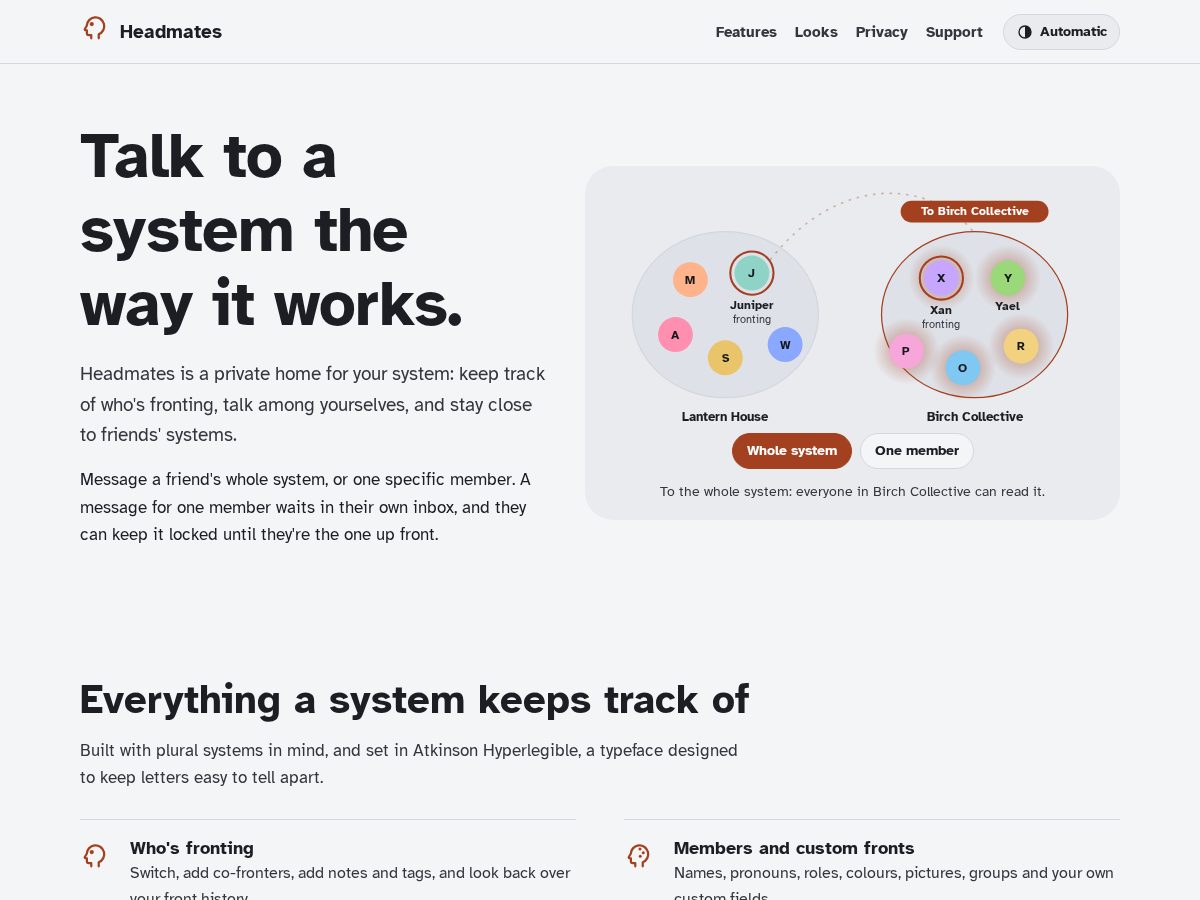Image resolution: width=1200 pixels, height=900 pixels.
Task: Choose the Whole system option
Action: pos(792,451)
